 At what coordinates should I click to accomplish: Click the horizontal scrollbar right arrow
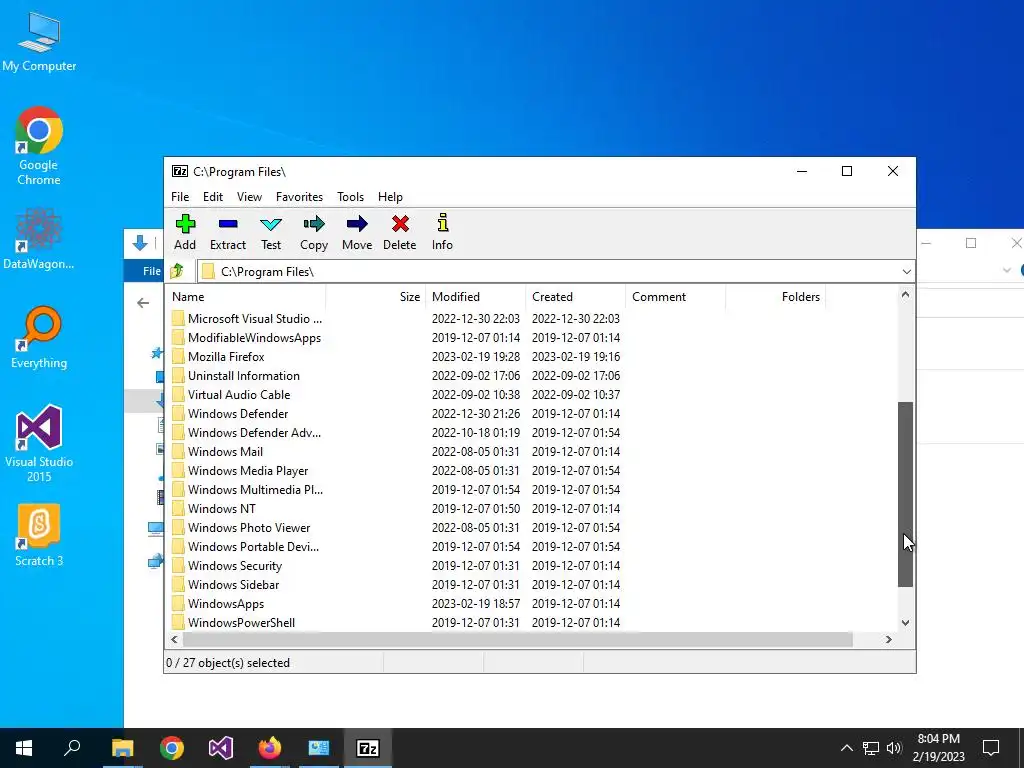pyautogui.click(x=889, y=639)
